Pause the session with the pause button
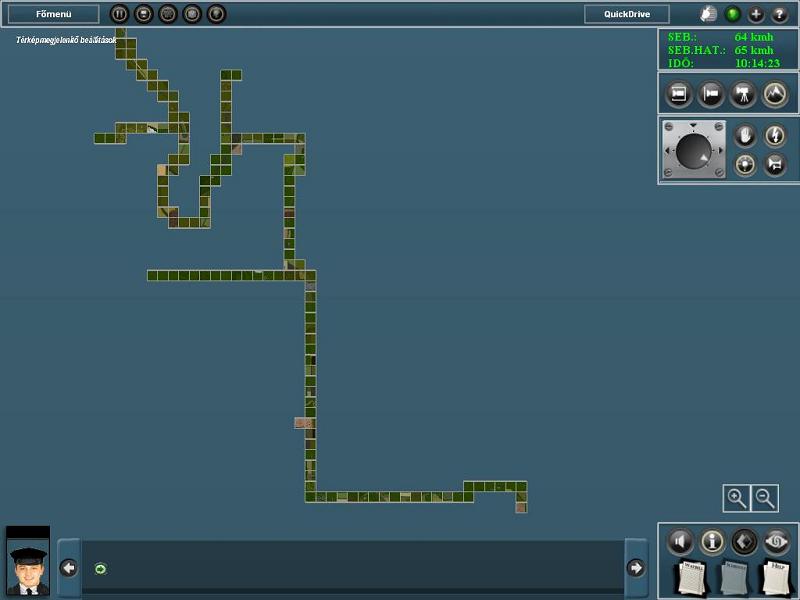This screenshot has height=600, width=800. point(119,14)
